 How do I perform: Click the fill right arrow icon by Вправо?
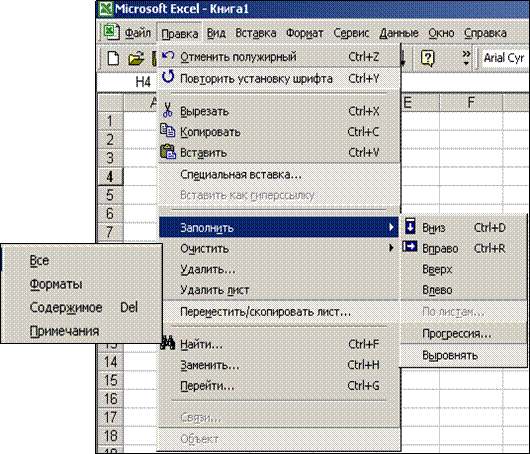point(410,247)
